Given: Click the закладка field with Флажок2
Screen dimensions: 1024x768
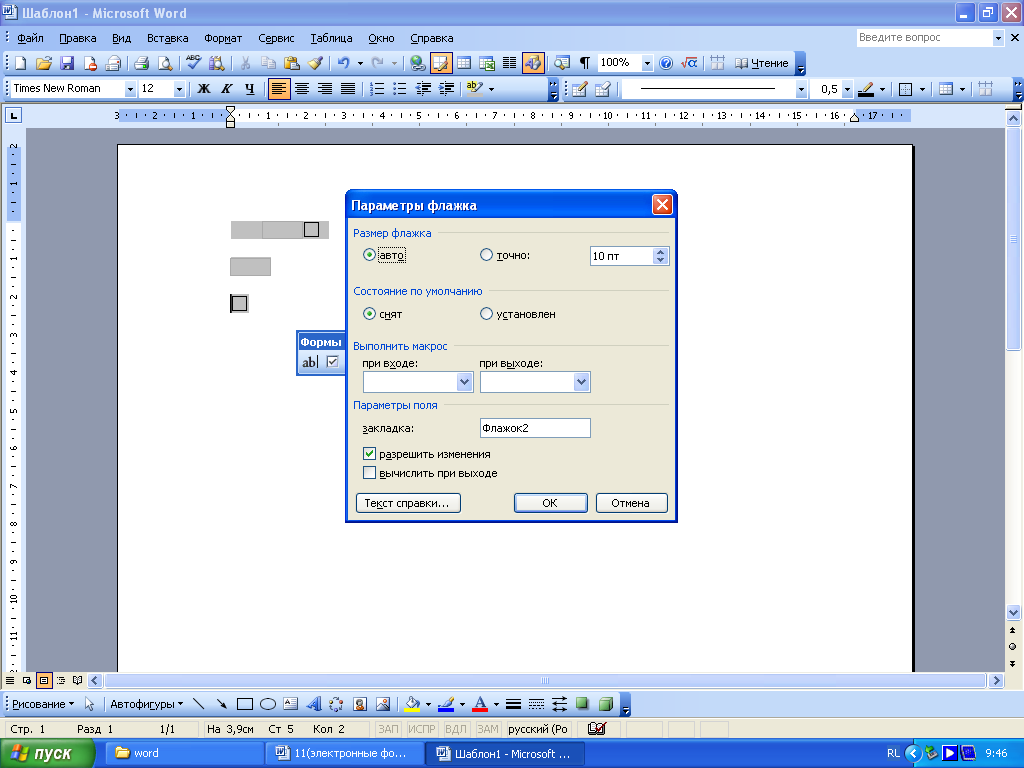Looking at the screenshot, I should click(535, 428).
